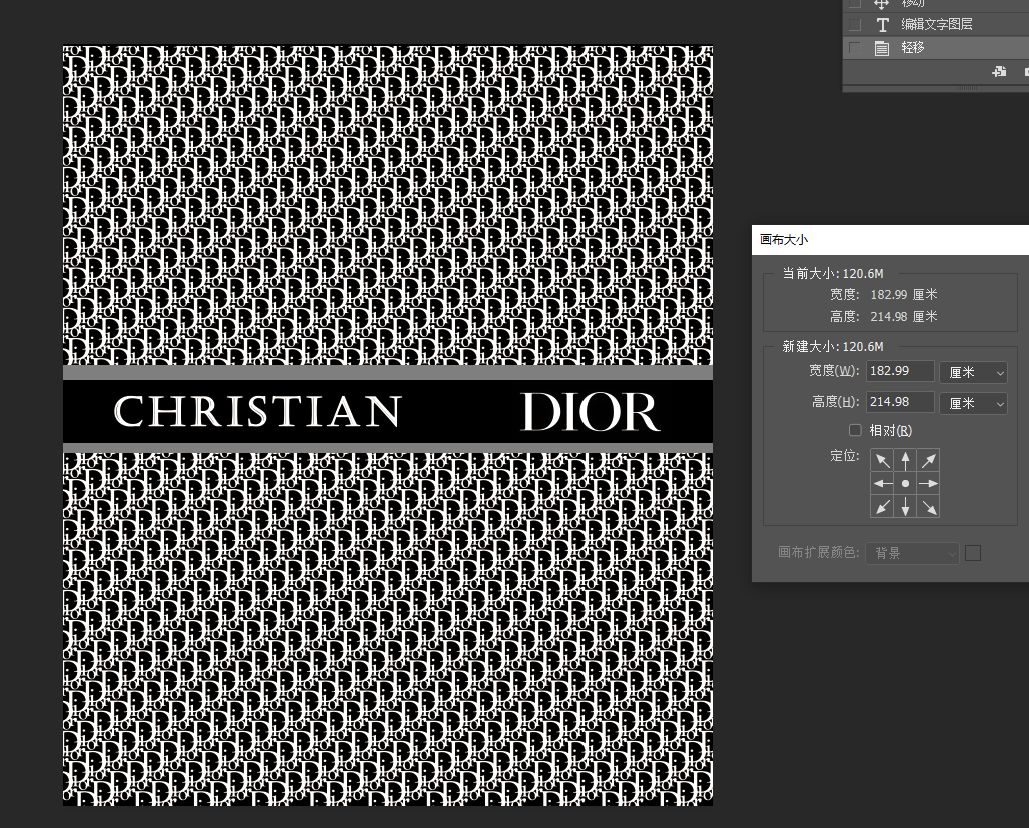
Task: Set anchor to top-left arrow
Action: coord(882,461)
